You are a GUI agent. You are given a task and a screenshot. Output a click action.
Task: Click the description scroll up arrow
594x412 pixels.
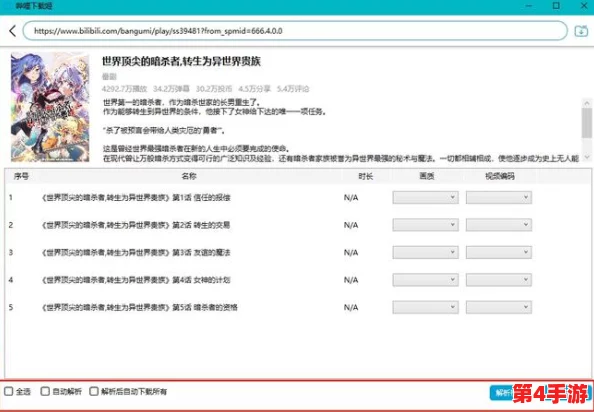pyautogui.click(x=587, y=103)
